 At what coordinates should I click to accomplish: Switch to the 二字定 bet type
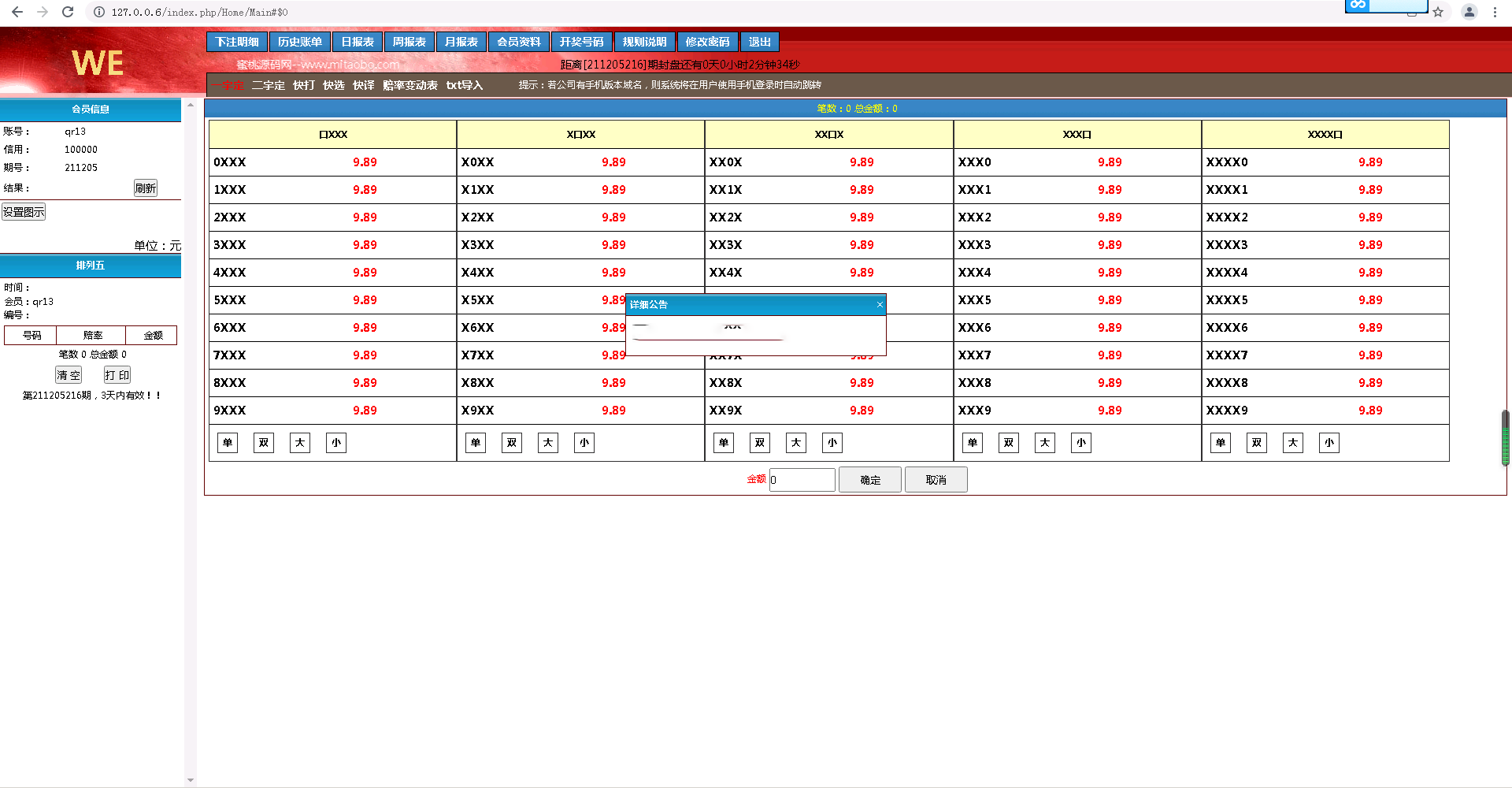point(269,85)
